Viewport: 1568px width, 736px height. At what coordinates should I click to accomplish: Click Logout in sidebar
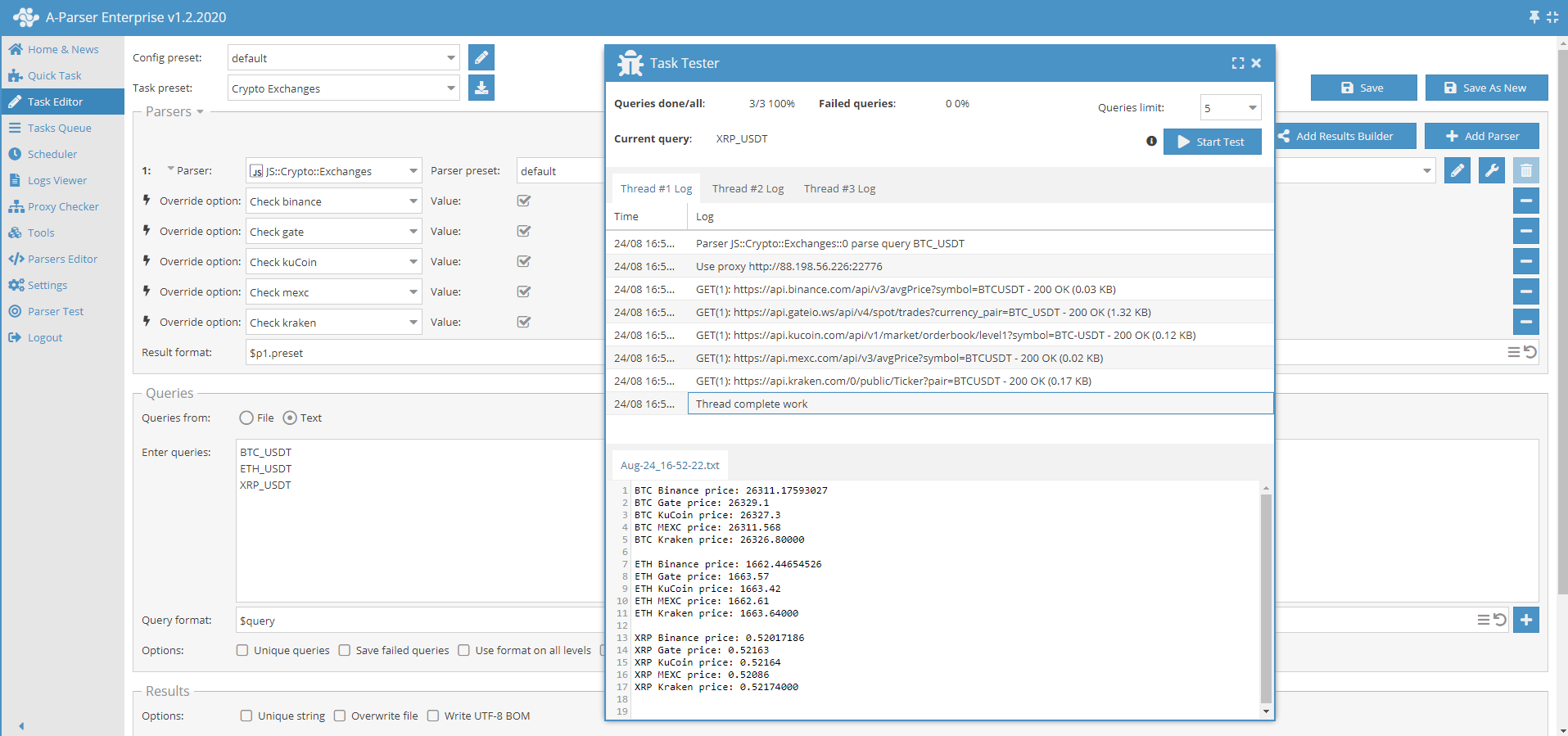[x=62, y=337]
